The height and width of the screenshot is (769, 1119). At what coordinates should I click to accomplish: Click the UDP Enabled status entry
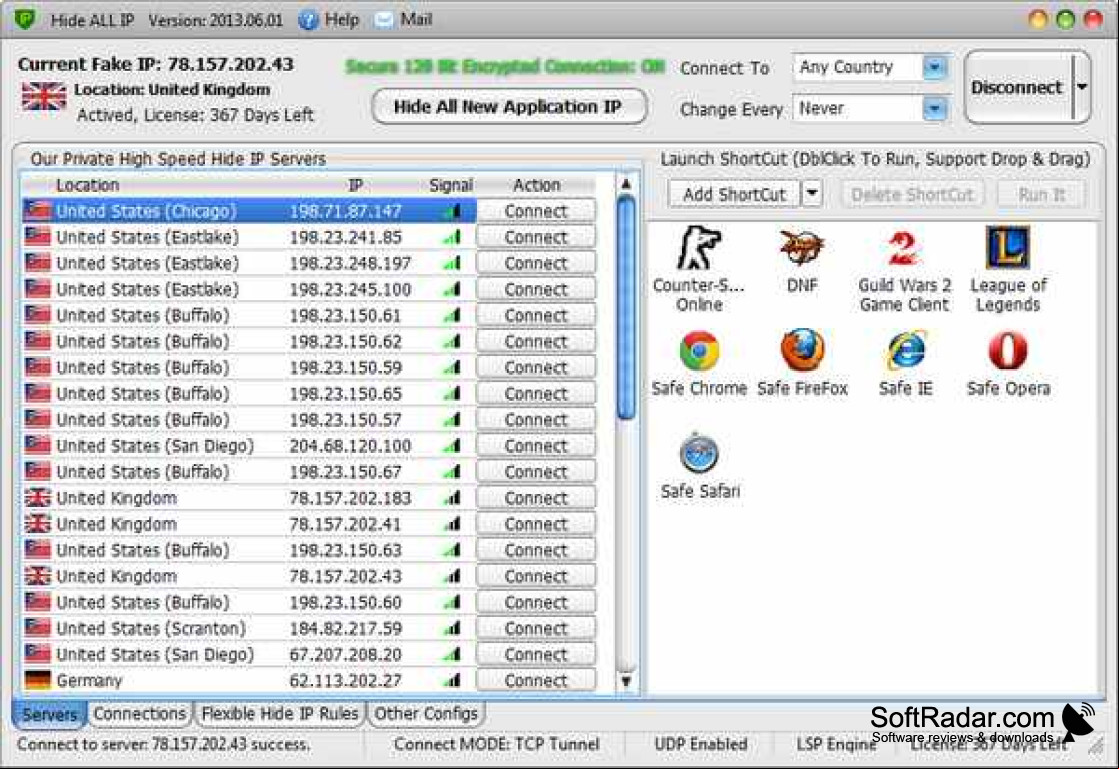pyautogui.click(x=701, y=744)
